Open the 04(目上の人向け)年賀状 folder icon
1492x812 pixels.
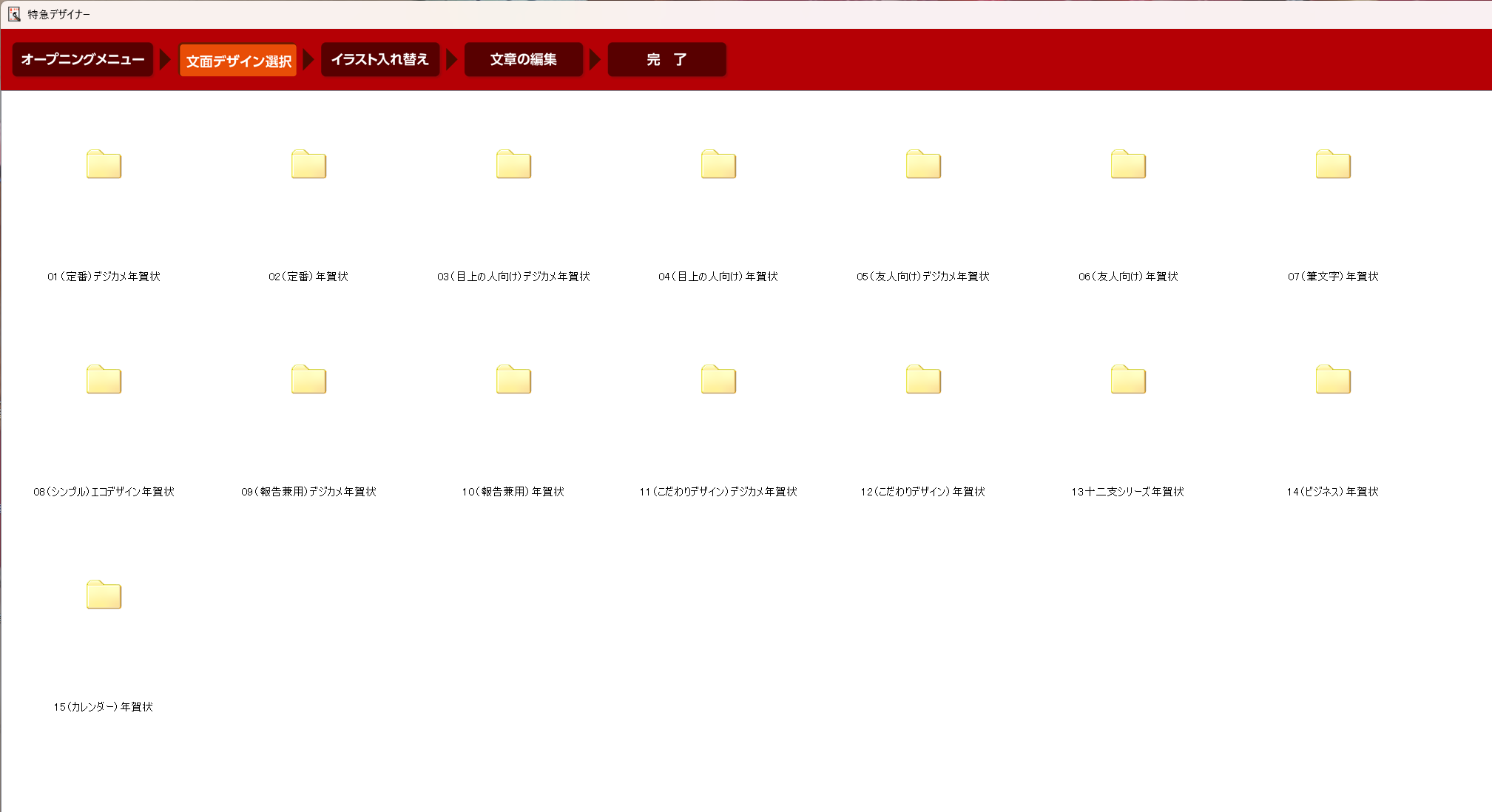[718, 164]
